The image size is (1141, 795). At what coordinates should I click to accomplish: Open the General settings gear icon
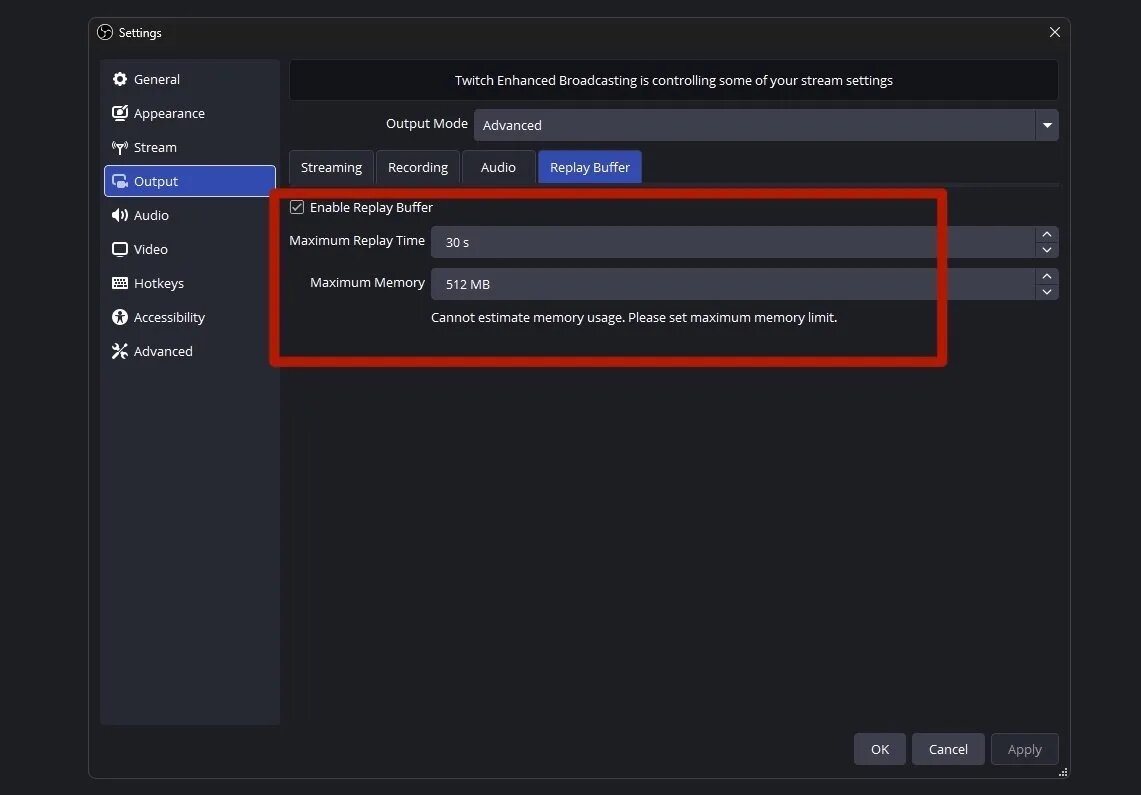[119, 79]
